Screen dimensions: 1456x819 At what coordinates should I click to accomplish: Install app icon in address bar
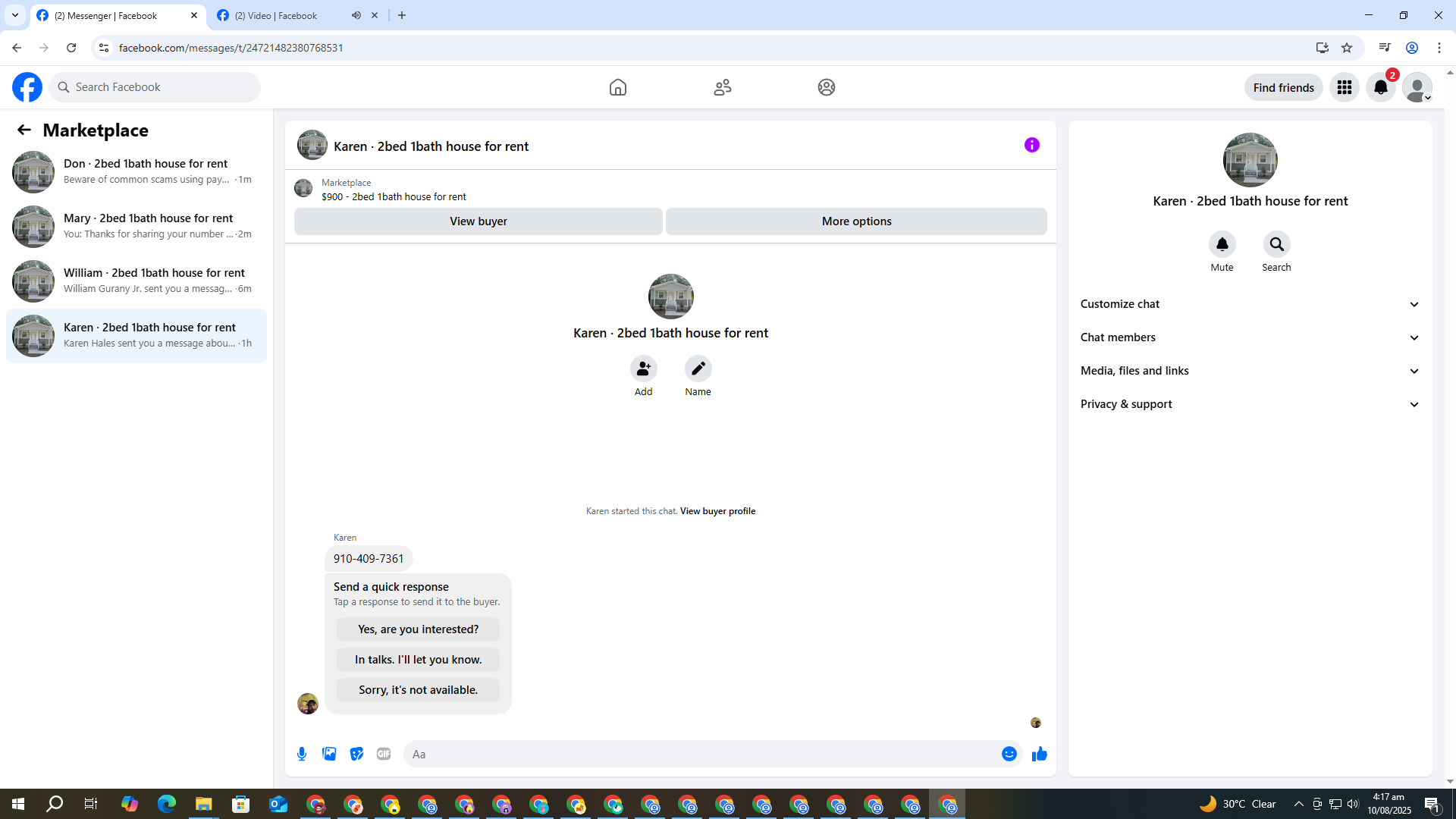point(1323,48)
